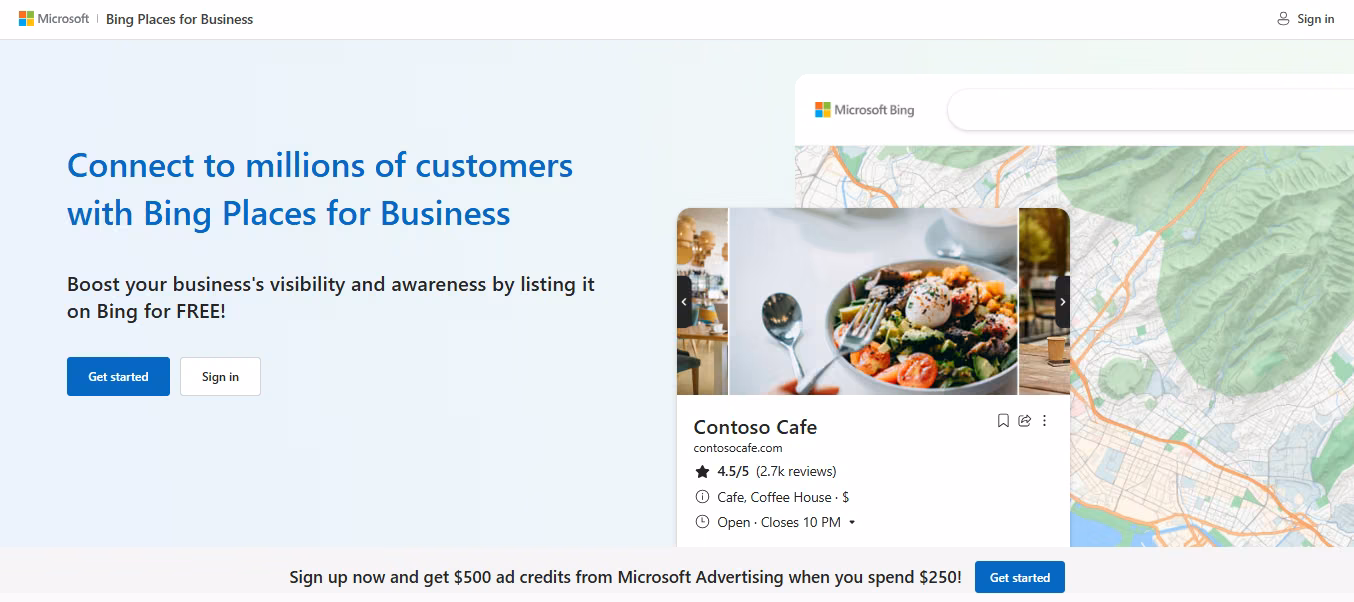The width and height of the screenshot is (1354, 602).
Task: Click the Microsoft Bing logo in preview
Action: [865, 110]
